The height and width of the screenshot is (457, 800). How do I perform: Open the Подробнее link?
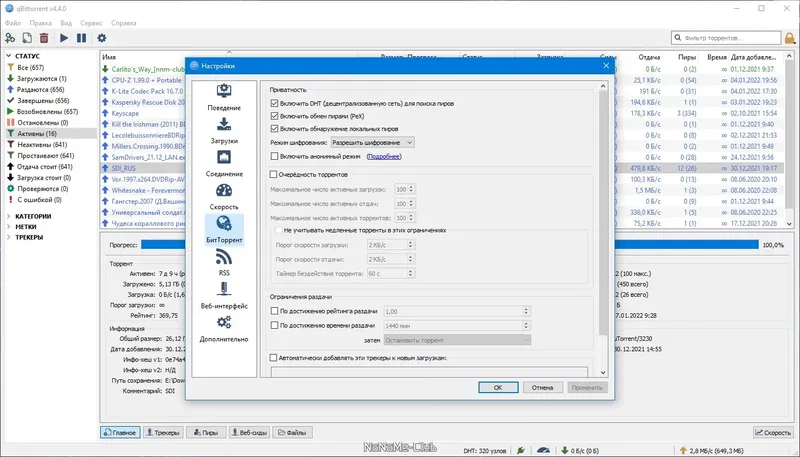click(384, 157)
